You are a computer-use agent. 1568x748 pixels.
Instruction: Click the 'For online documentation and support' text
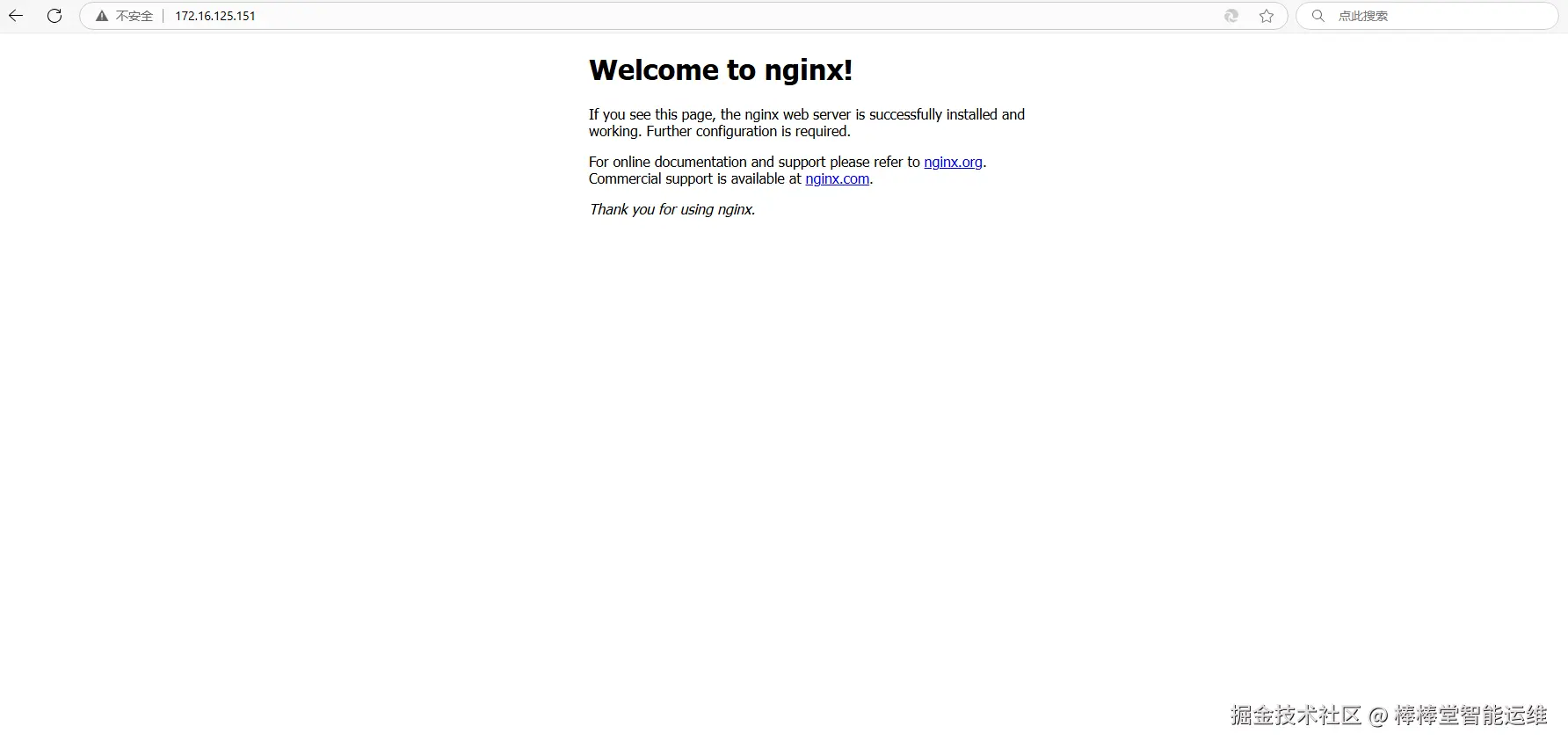[x=708, y=162]
